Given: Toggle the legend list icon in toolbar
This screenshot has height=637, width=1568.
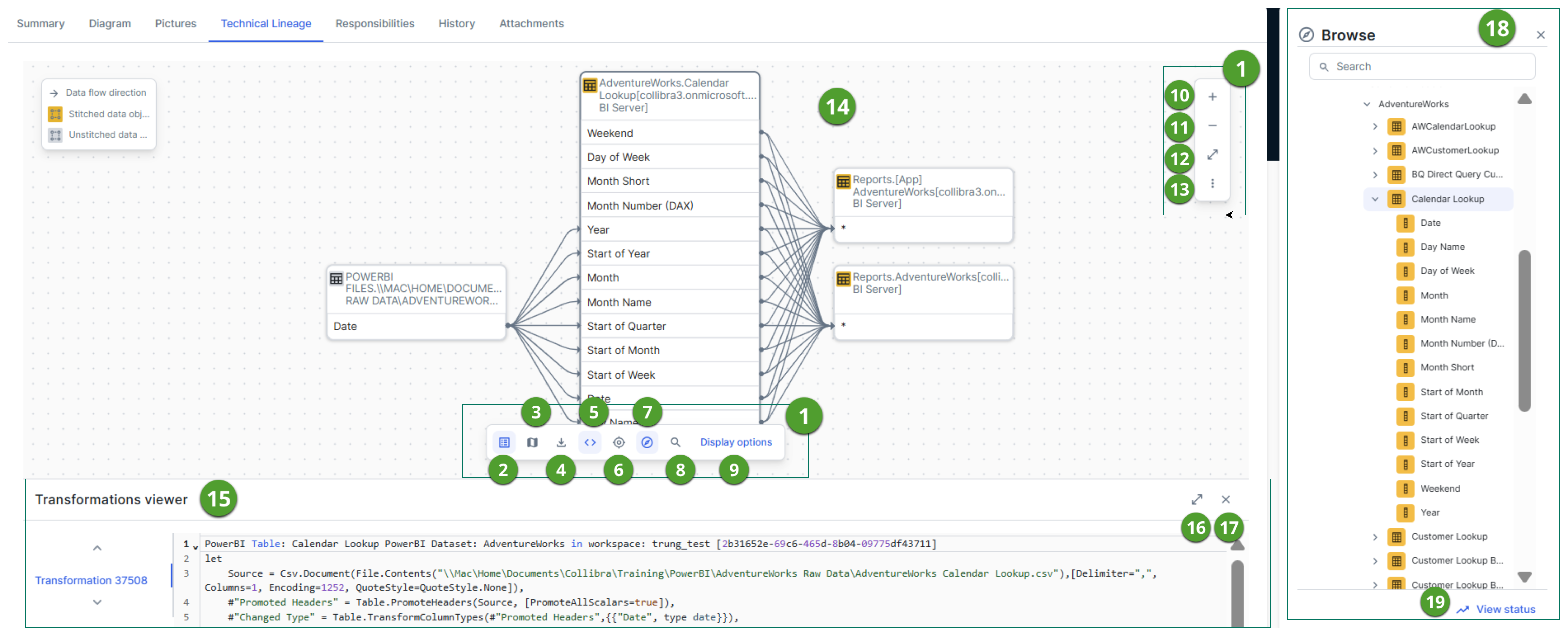Looking at the screenshot, I should (504, 442).
